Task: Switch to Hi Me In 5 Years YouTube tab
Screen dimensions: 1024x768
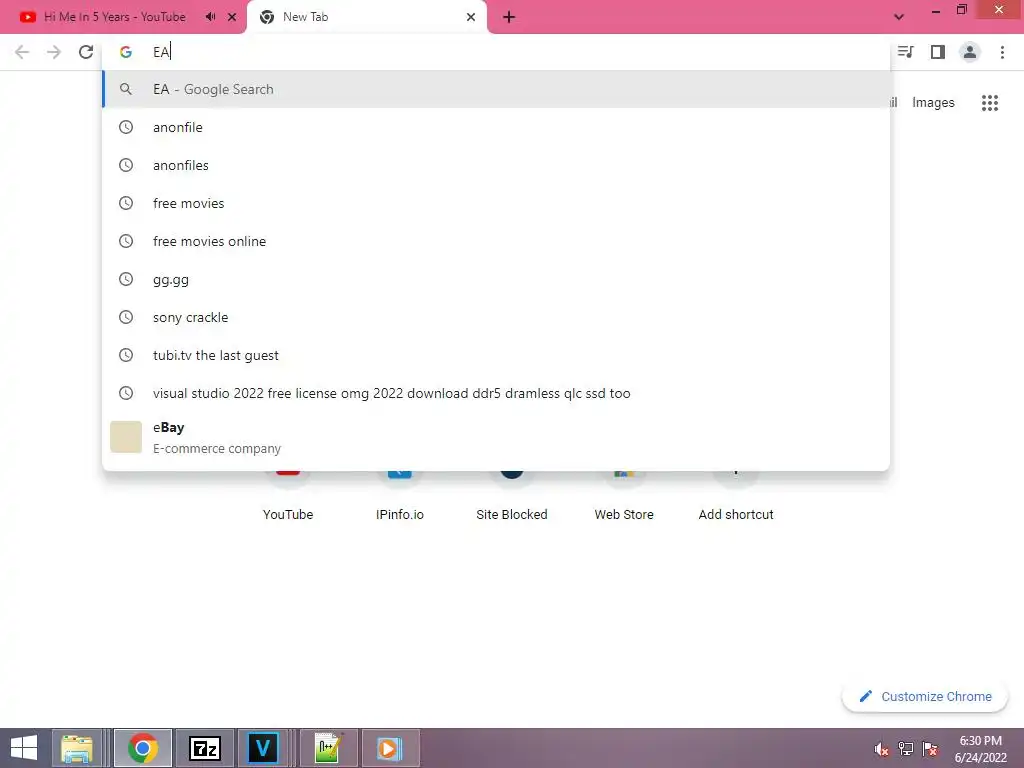Action: click(x=114, y=17)
